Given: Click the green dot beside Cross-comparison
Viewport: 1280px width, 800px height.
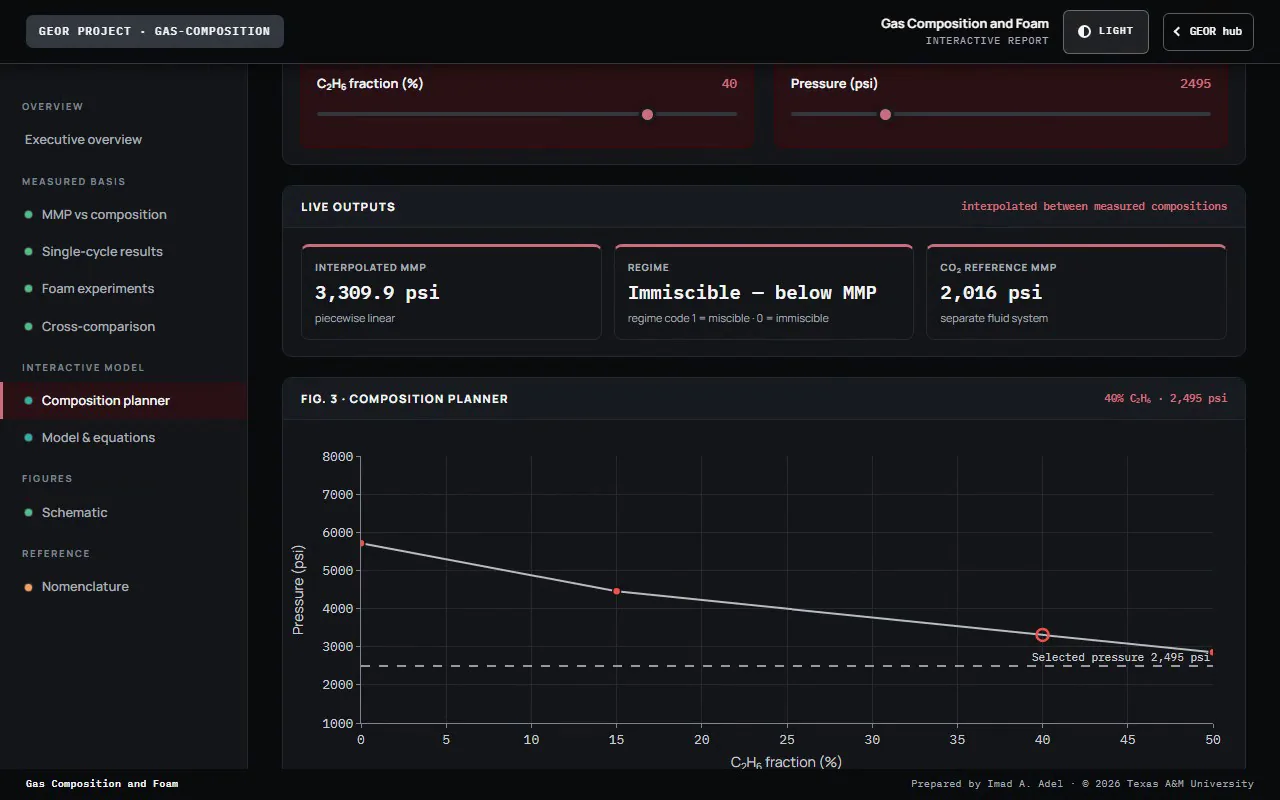Looking at the screenshot, I should tap(29, 326).
